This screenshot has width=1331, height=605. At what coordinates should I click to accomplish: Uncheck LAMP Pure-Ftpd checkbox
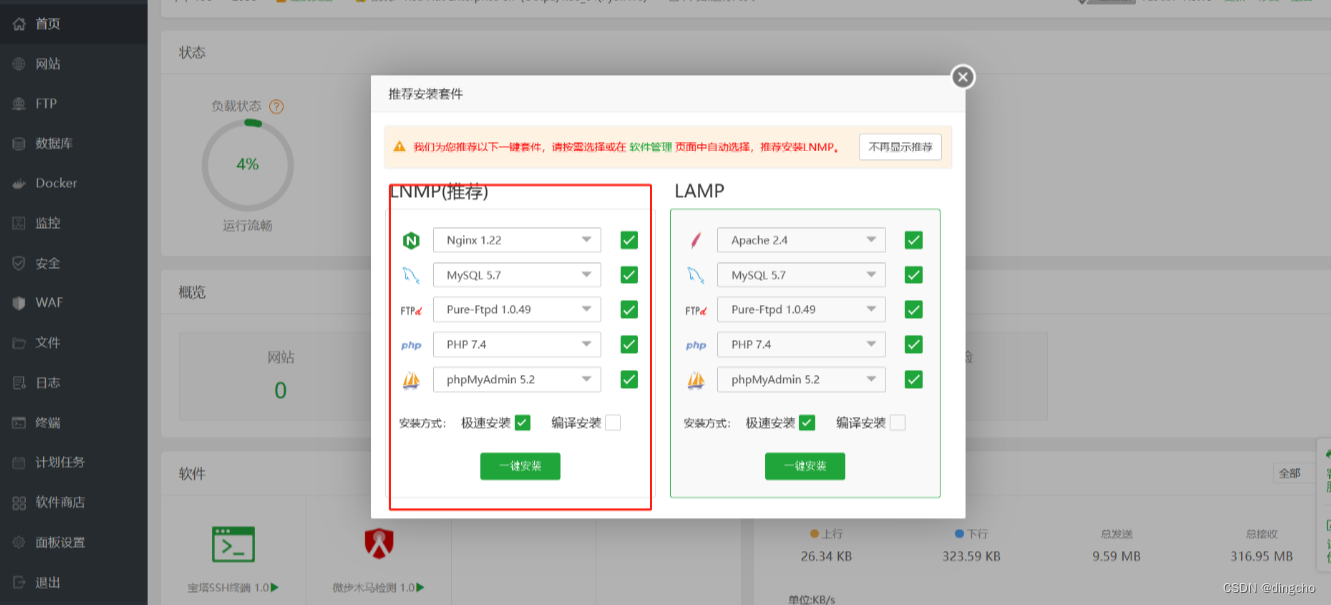coord(913,310)
